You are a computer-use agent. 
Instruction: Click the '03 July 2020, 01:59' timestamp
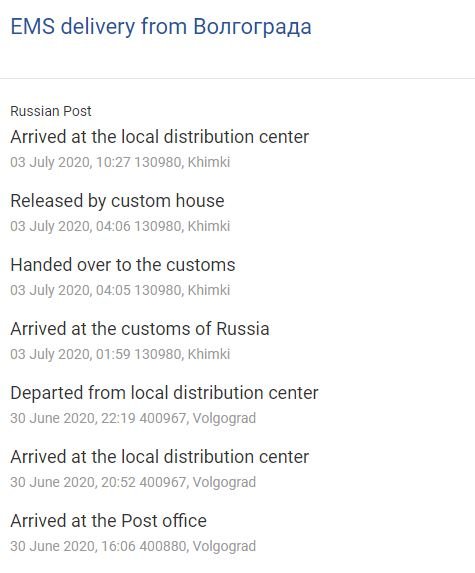[70, 354]
